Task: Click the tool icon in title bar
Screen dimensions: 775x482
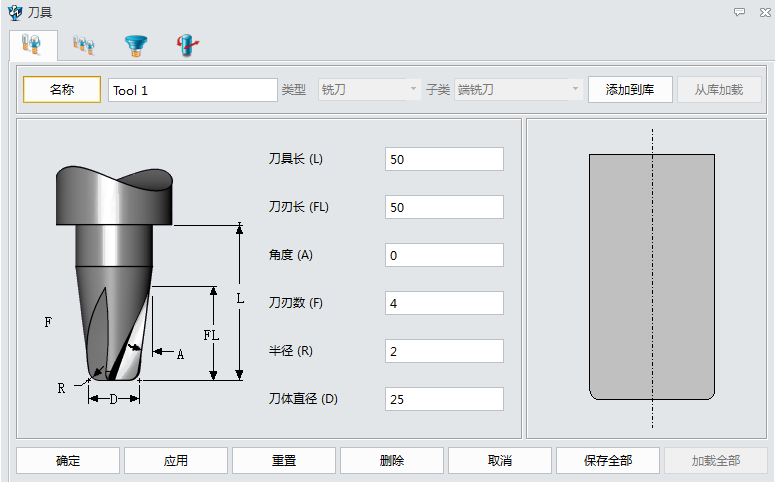Action: (13, 12)
